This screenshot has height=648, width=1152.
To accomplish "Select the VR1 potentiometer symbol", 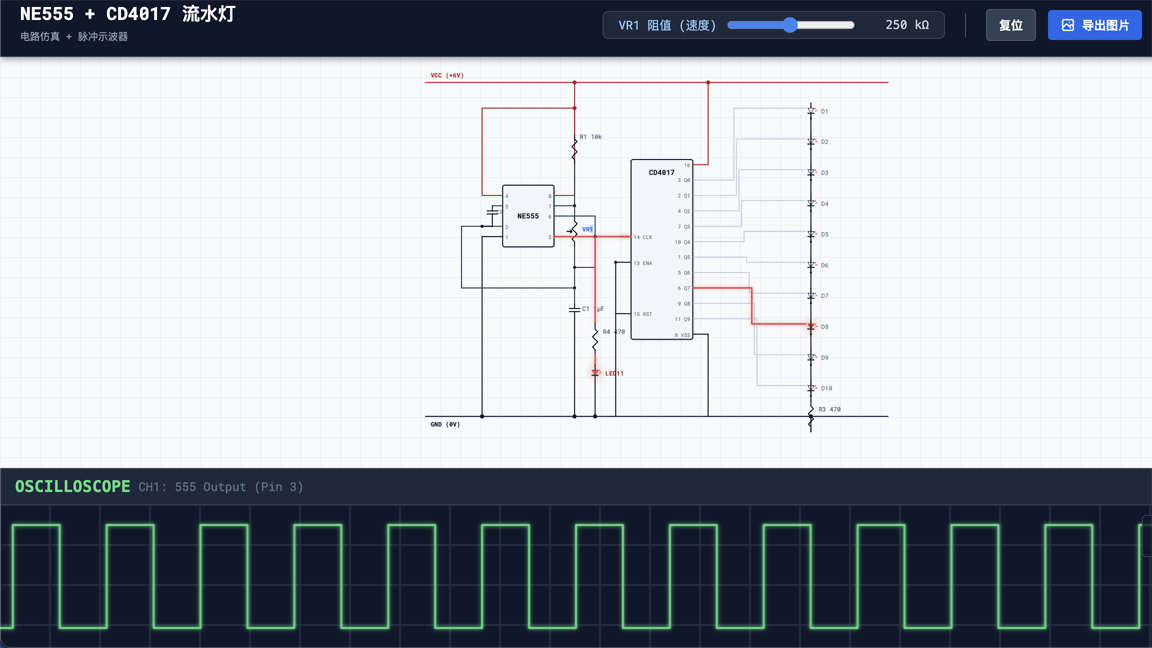I will coord(573,230).
